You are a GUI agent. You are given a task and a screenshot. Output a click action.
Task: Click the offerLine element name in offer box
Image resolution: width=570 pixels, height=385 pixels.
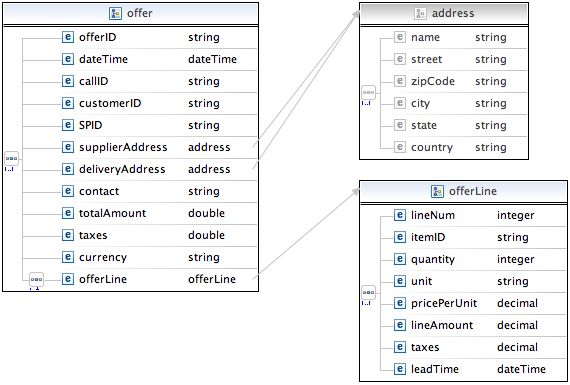(103, 279)
